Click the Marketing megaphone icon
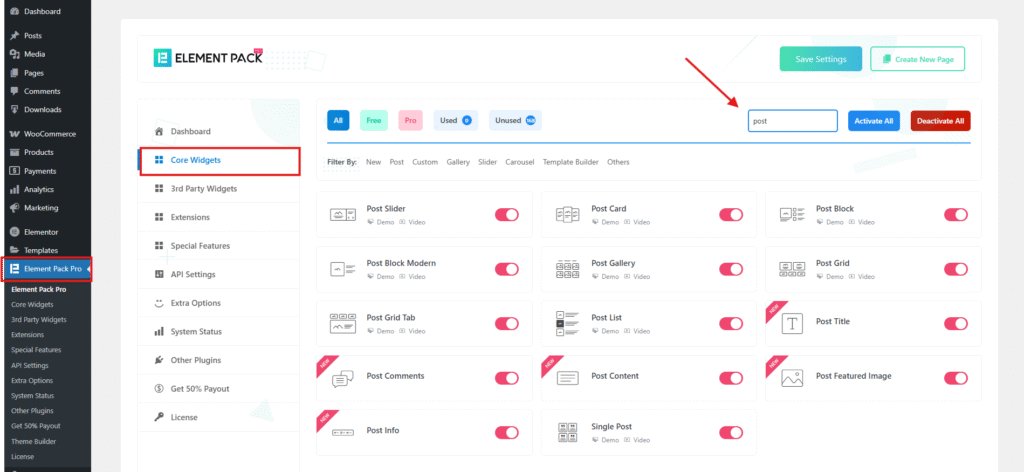Image resolution: width=1024 pixels, height=472 pixels. (x=14, y=208)
